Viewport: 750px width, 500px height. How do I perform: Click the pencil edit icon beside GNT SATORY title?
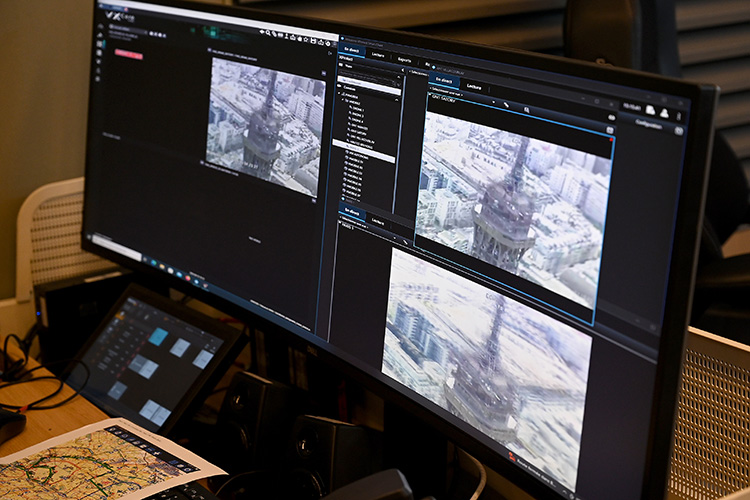pyautogui.click(x=507, y=105)
